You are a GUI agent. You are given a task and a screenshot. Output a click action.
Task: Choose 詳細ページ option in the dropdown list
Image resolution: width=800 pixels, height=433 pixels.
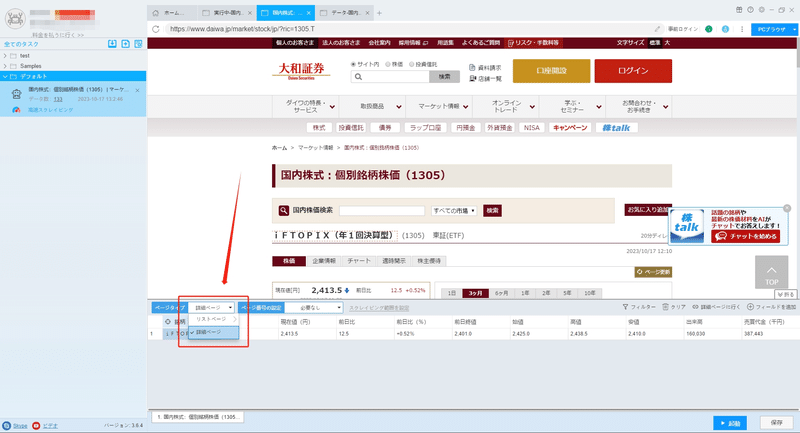pyautogui.click(x=213, y=332)
